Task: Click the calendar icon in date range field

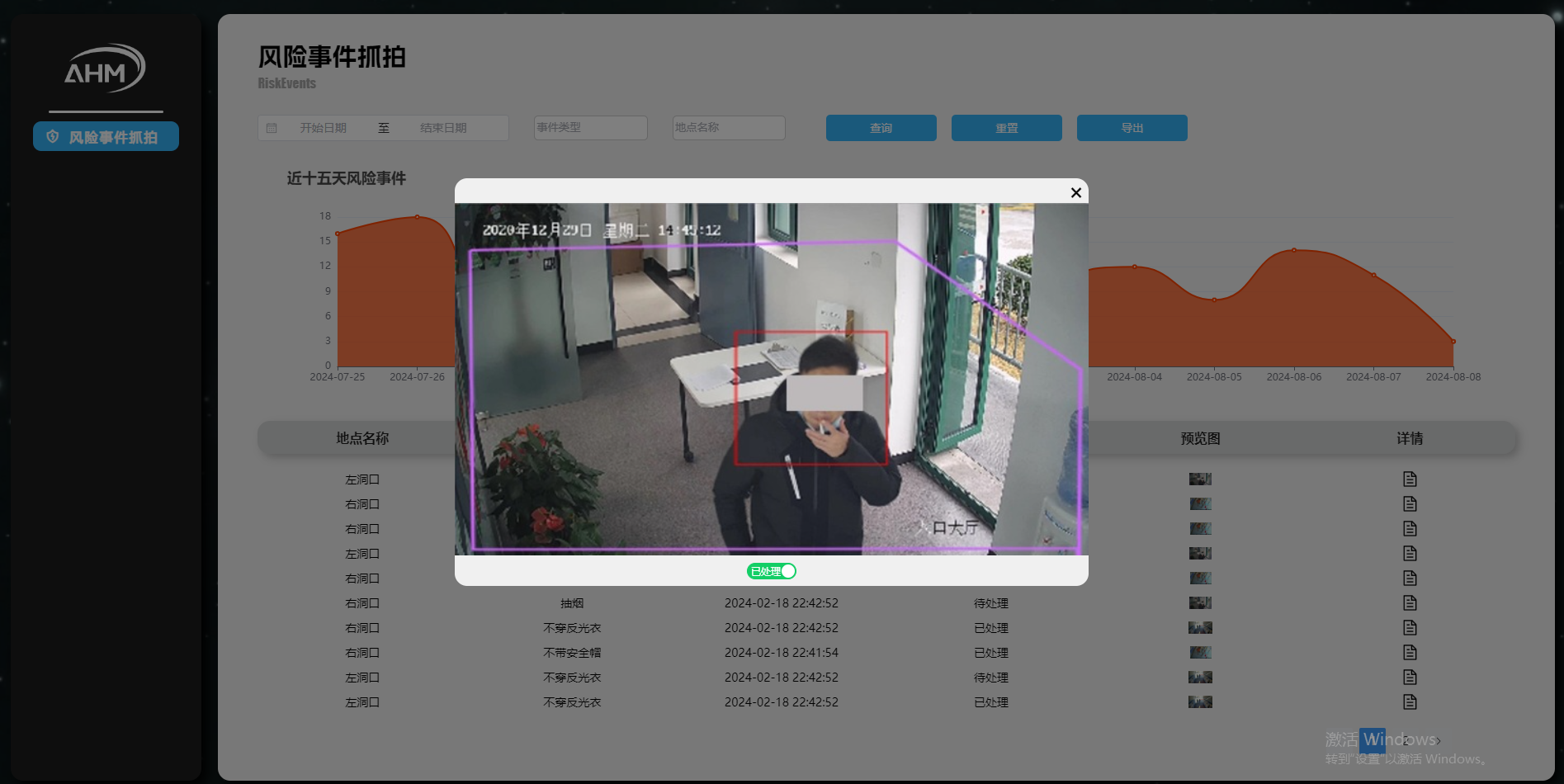Action: pos(272,128)
